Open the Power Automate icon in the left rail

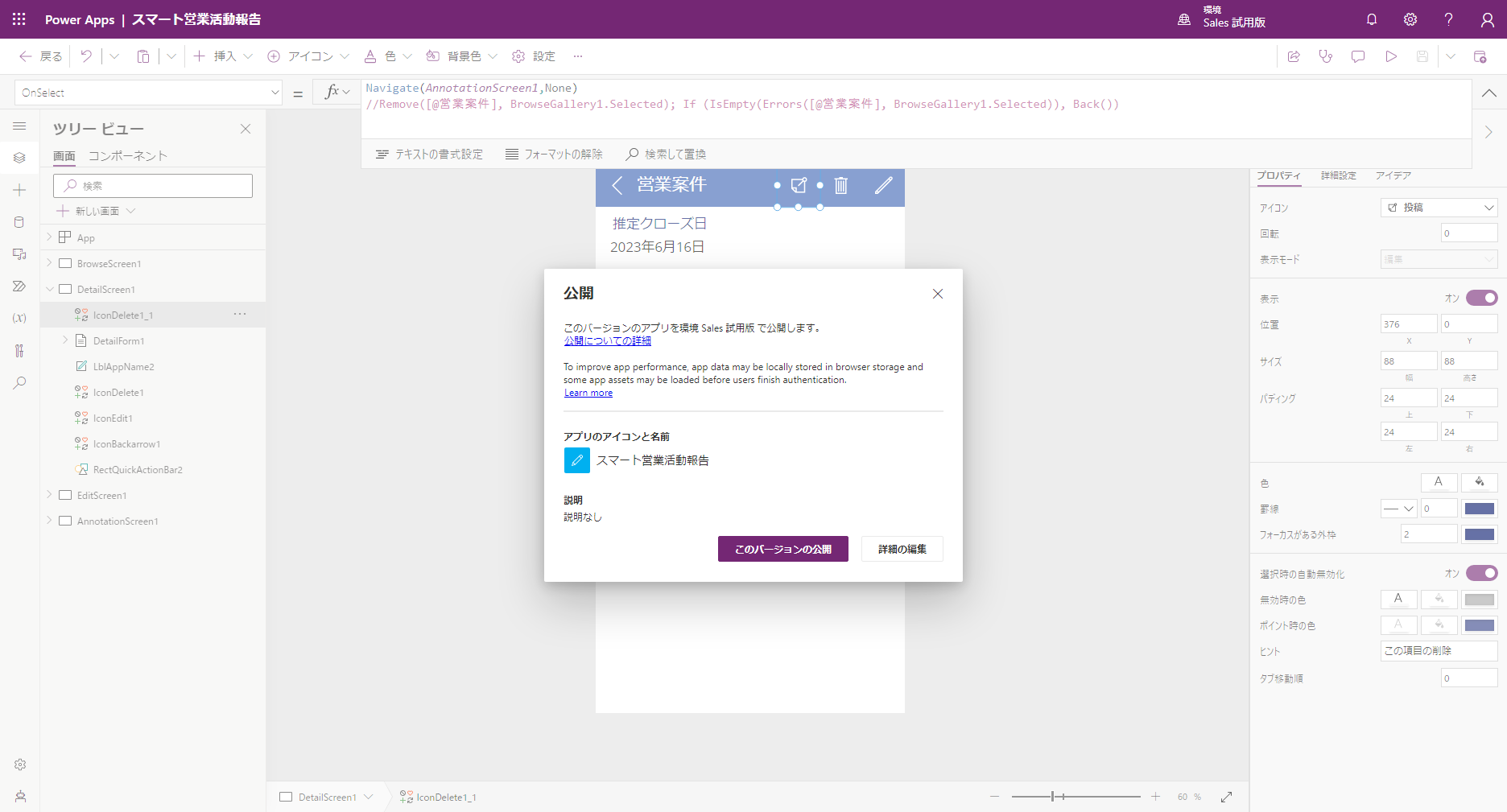[19, 286]
